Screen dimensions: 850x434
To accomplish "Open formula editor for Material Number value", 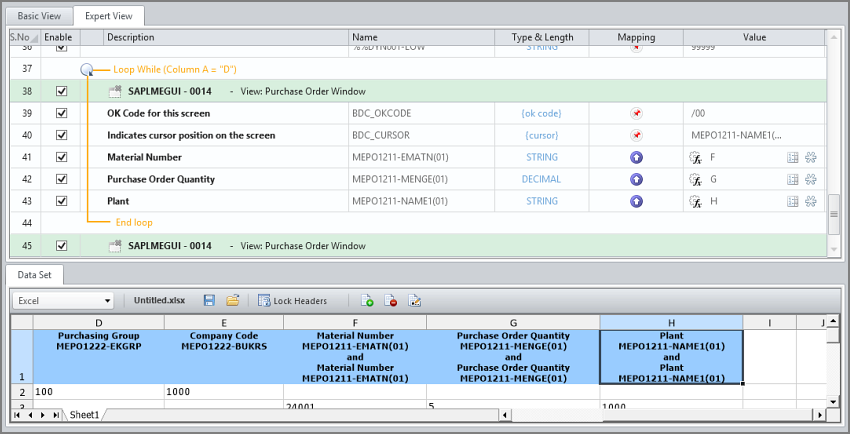I will tap(696, 158).
